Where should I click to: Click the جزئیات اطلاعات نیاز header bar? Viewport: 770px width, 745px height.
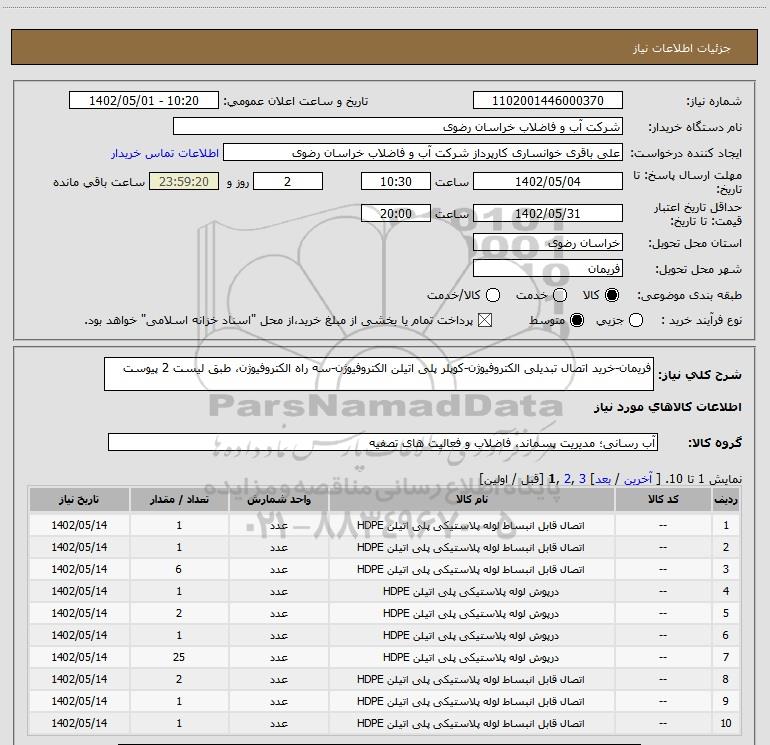(x=384, y=47)
